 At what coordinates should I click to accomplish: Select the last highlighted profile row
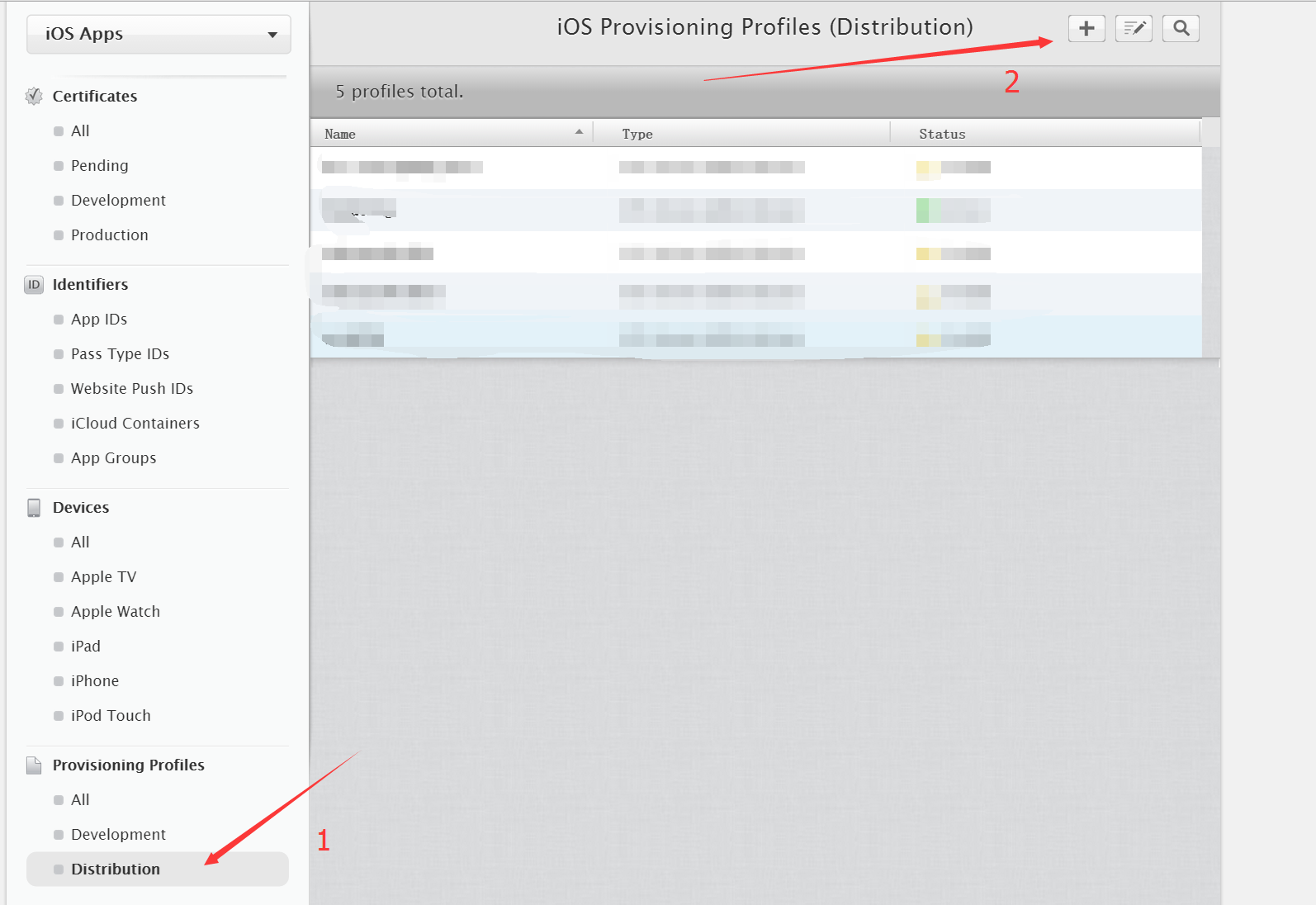click(755, 337)
